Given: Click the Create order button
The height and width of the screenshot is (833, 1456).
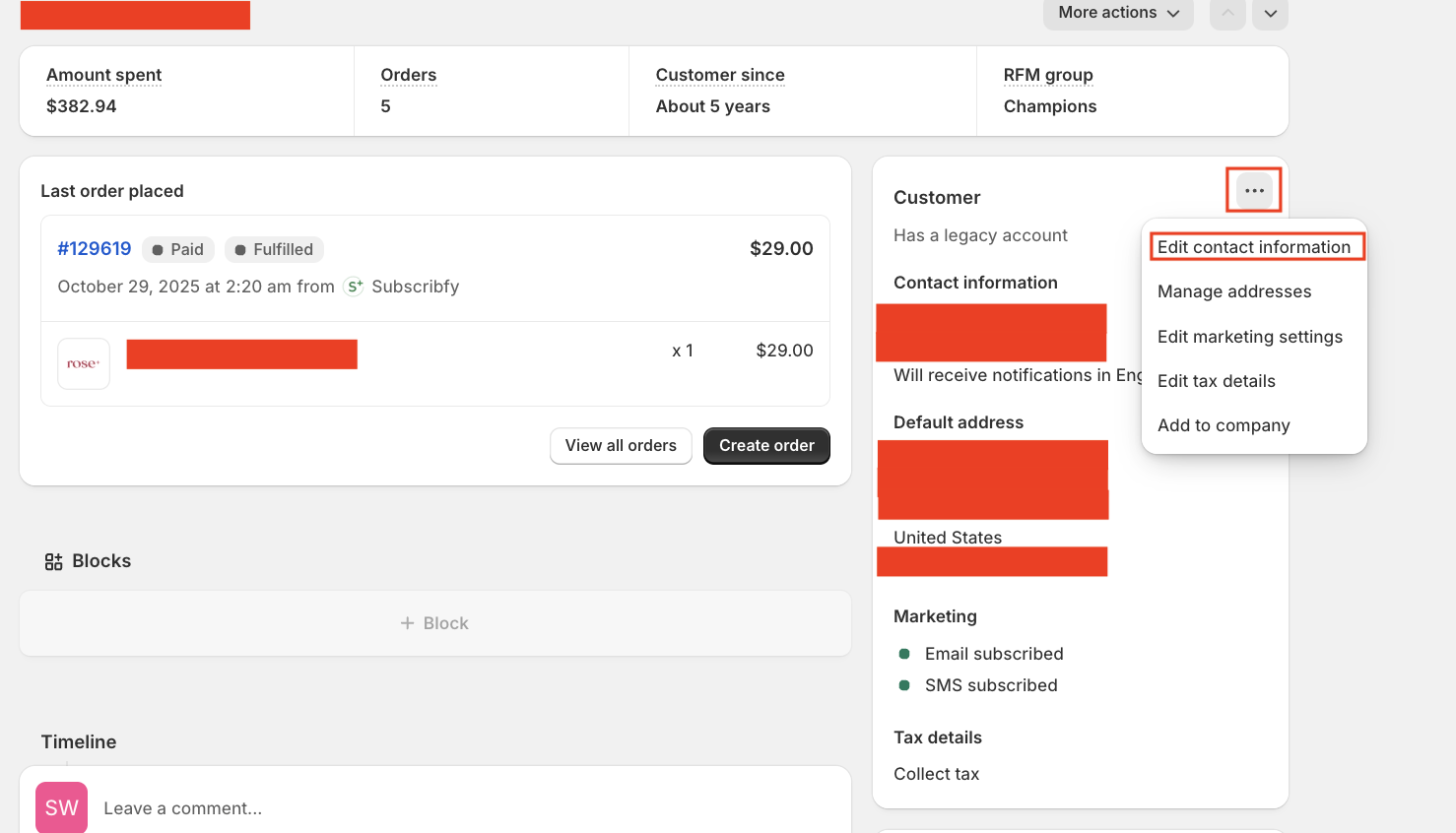Looking at the screenshot, I should pos(766,445).
